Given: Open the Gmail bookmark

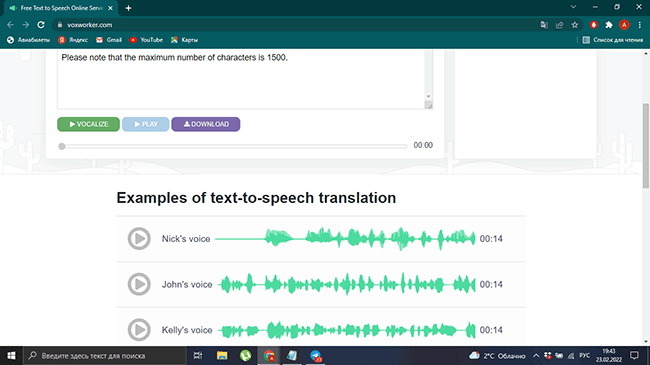Looking at the screenshot, I should [109, 40].
